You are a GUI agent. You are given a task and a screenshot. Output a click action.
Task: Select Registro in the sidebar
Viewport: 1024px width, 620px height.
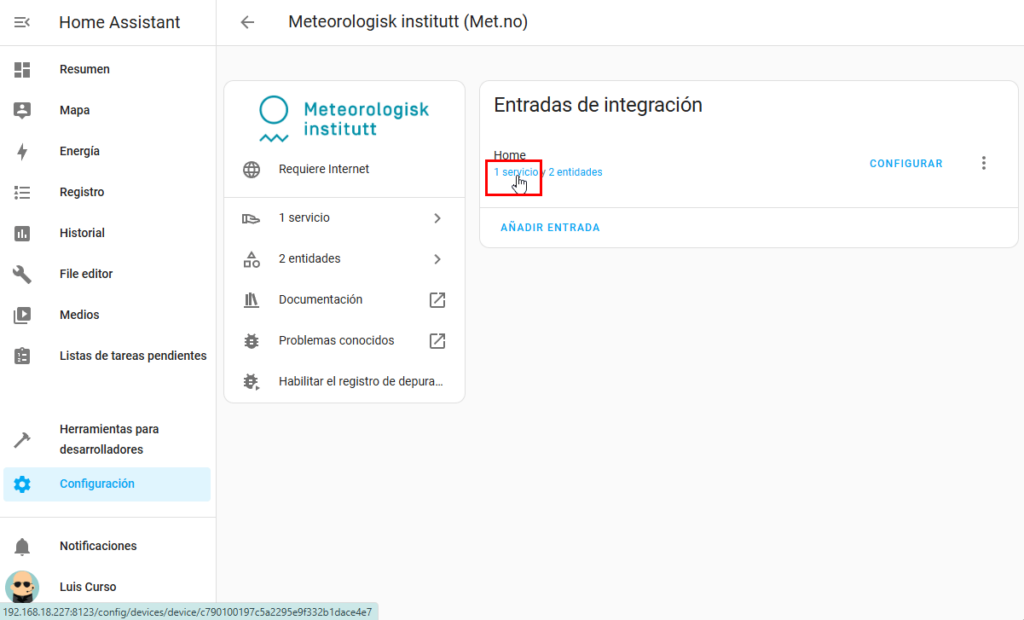[x=81, y=192]
